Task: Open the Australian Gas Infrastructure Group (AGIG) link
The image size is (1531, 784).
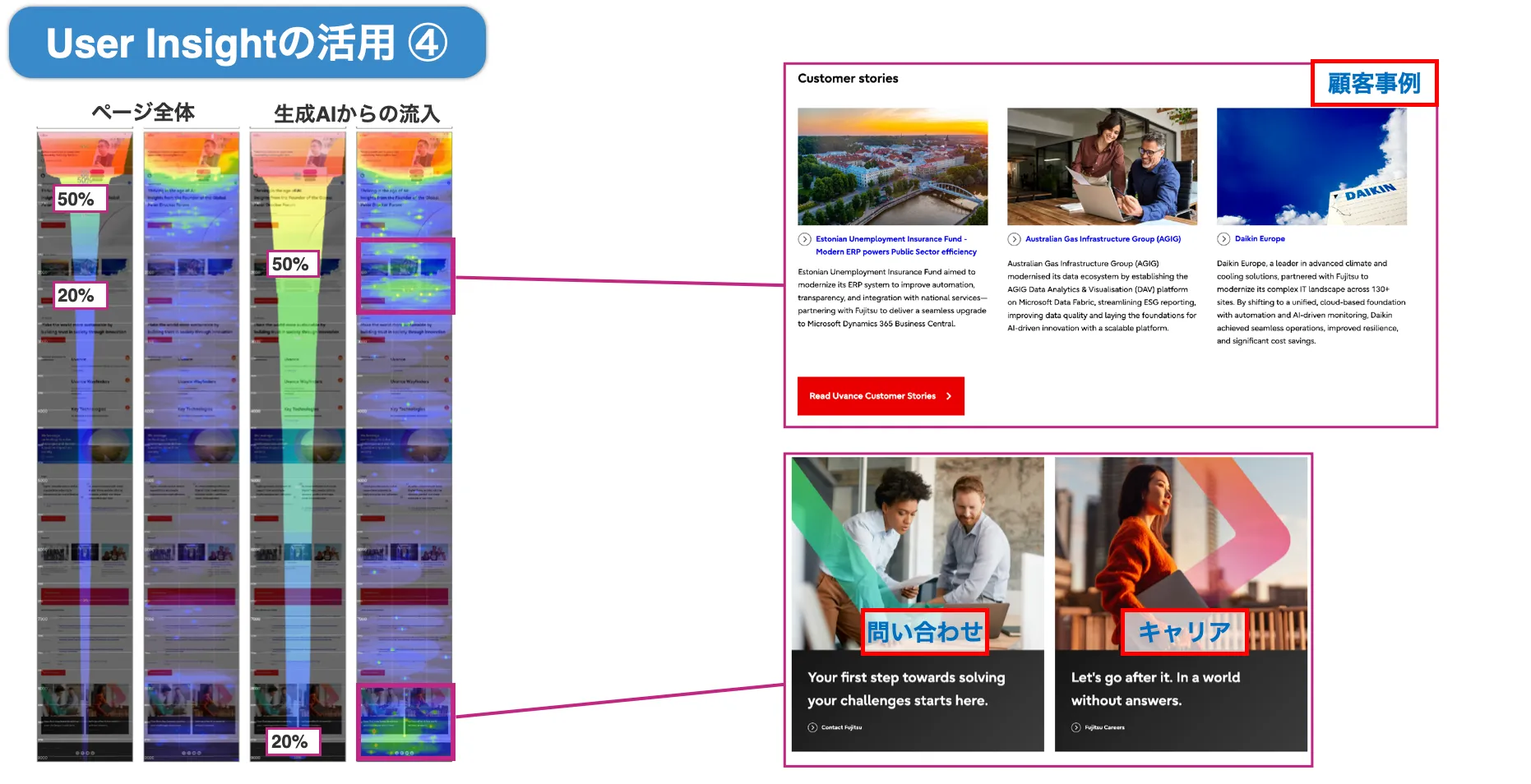Action: (x=1103, y=239)
